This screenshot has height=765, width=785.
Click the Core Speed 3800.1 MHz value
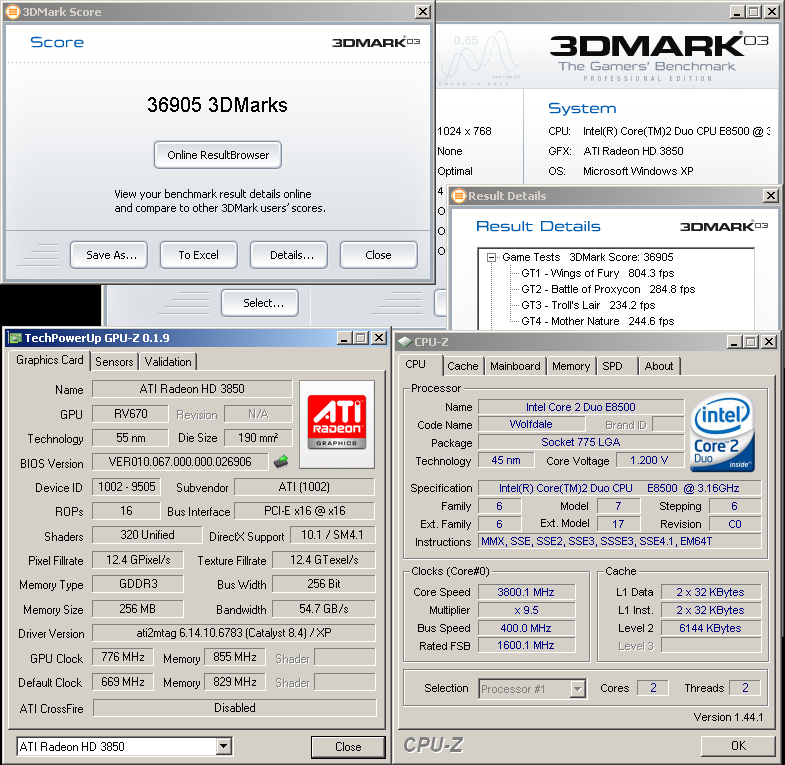[x=526, y=592]
